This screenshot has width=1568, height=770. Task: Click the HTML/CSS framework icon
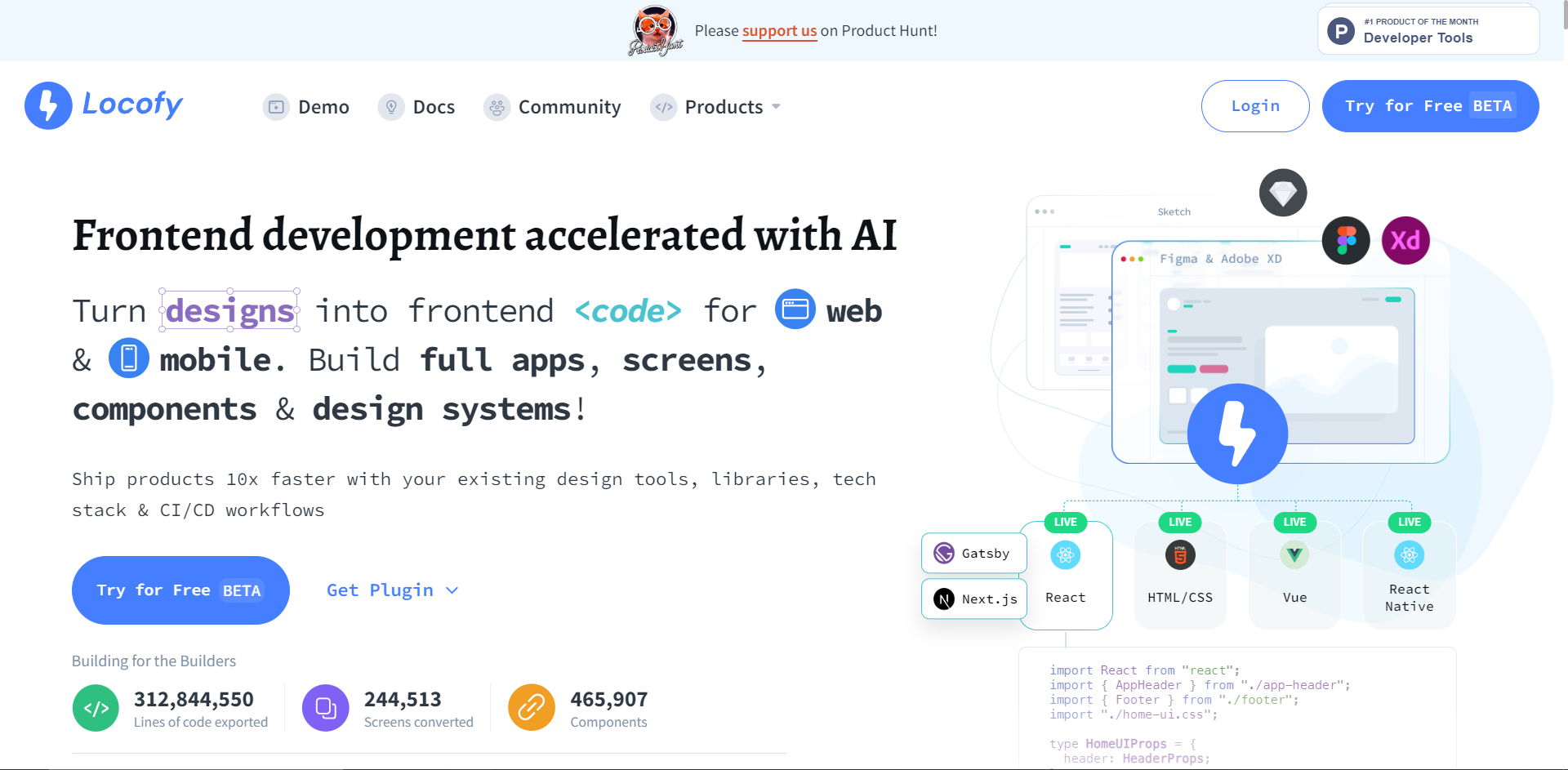(1179, 554)
